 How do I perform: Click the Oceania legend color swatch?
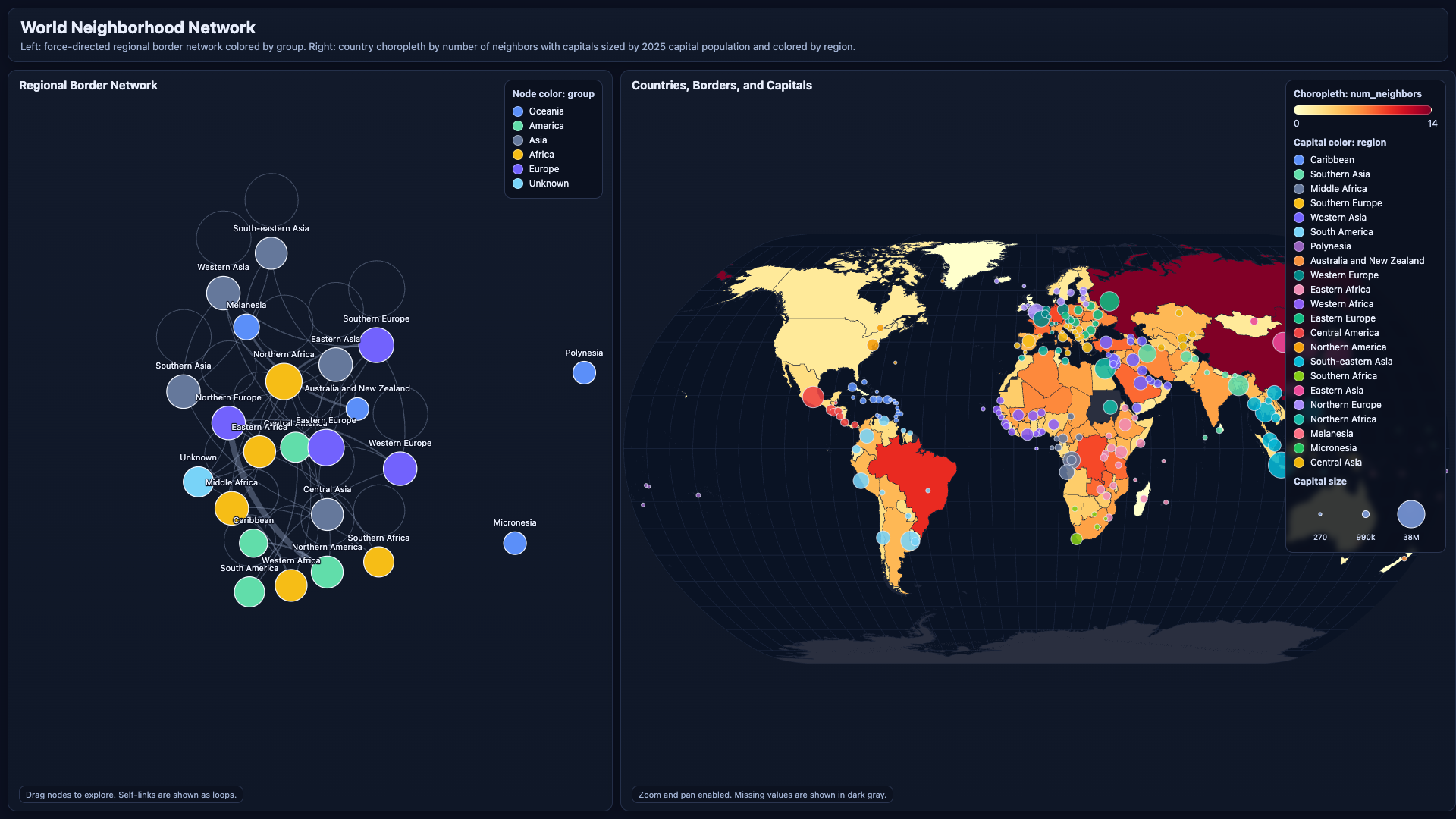pos(518,111)
